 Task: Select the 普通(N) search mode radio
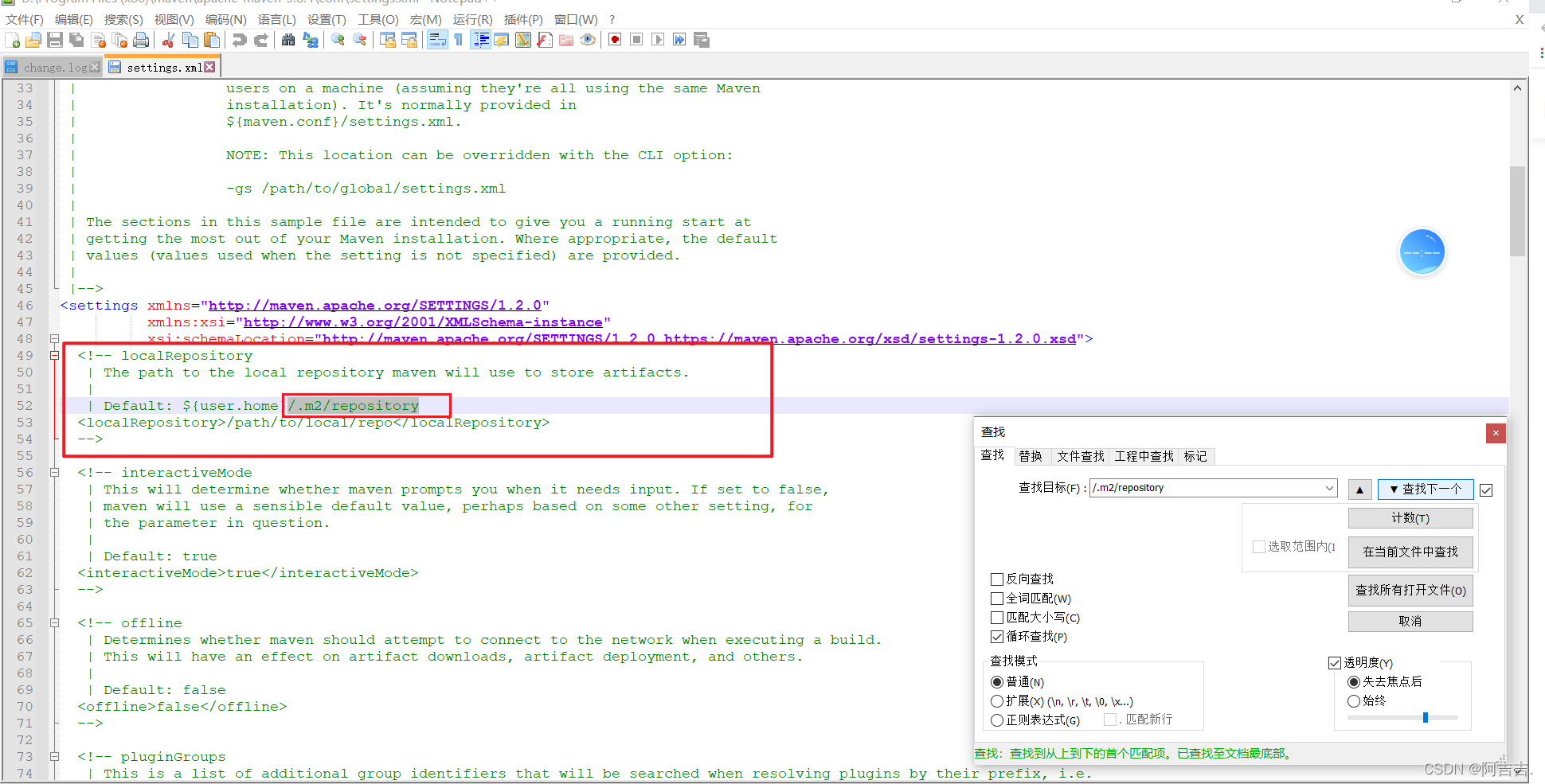[x=997, y=682]
